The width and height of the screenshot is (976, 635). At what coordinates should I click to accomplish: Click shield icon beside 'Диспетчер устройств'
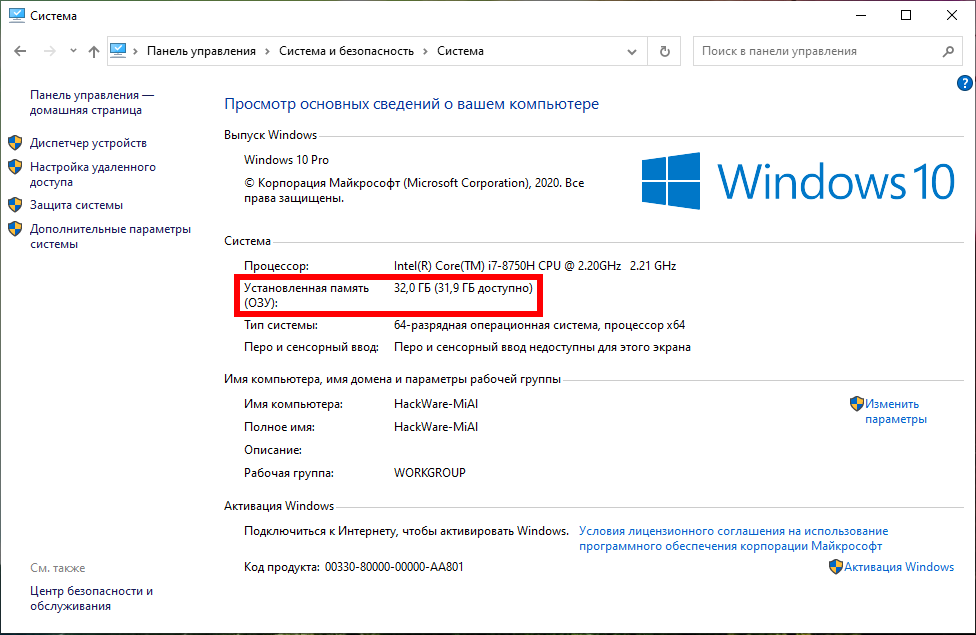click(16, 143)
